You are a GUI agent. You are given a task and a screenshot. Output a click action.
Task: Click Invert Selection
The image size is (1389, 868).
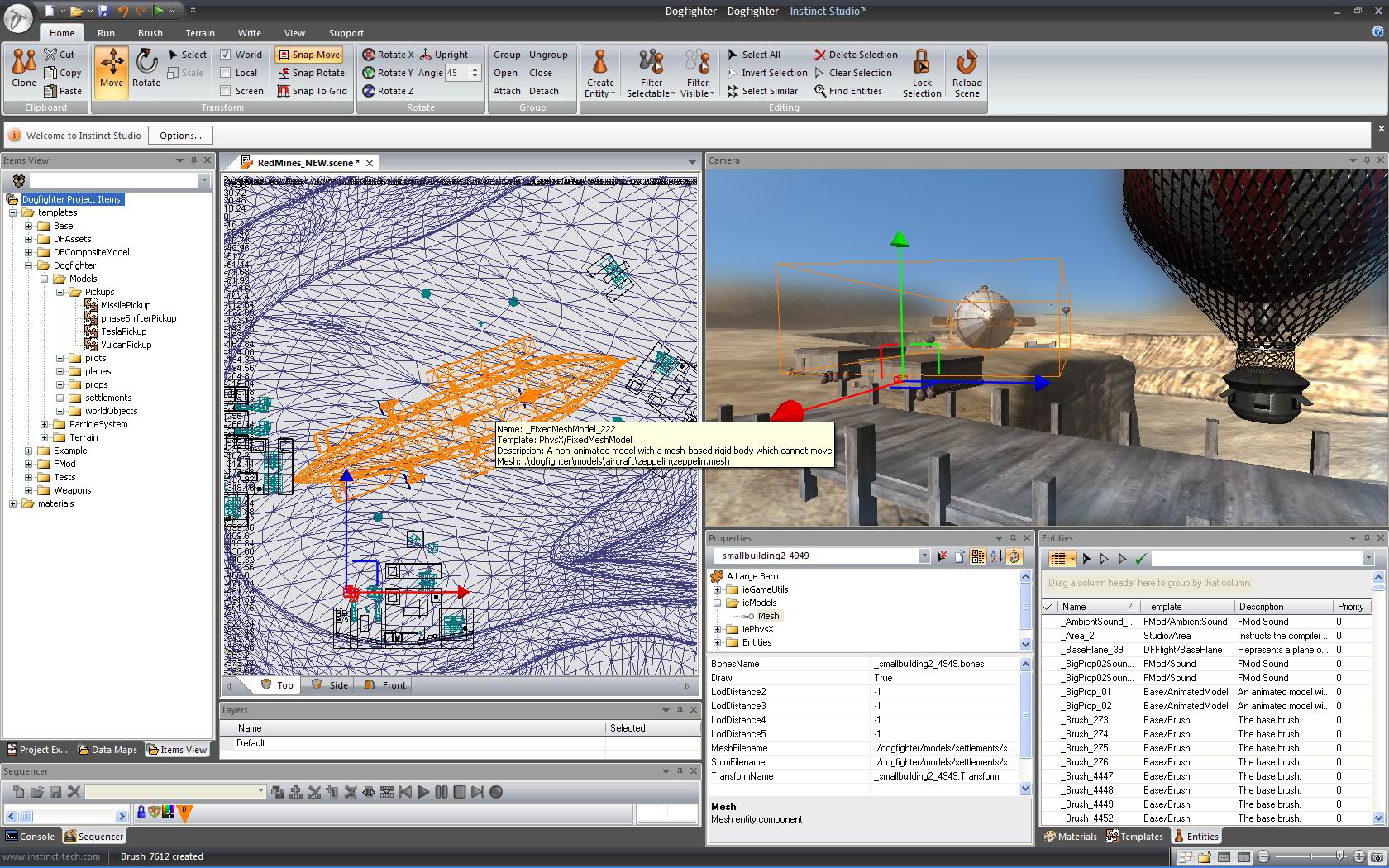pyautogui.click(x=767, y=73)
